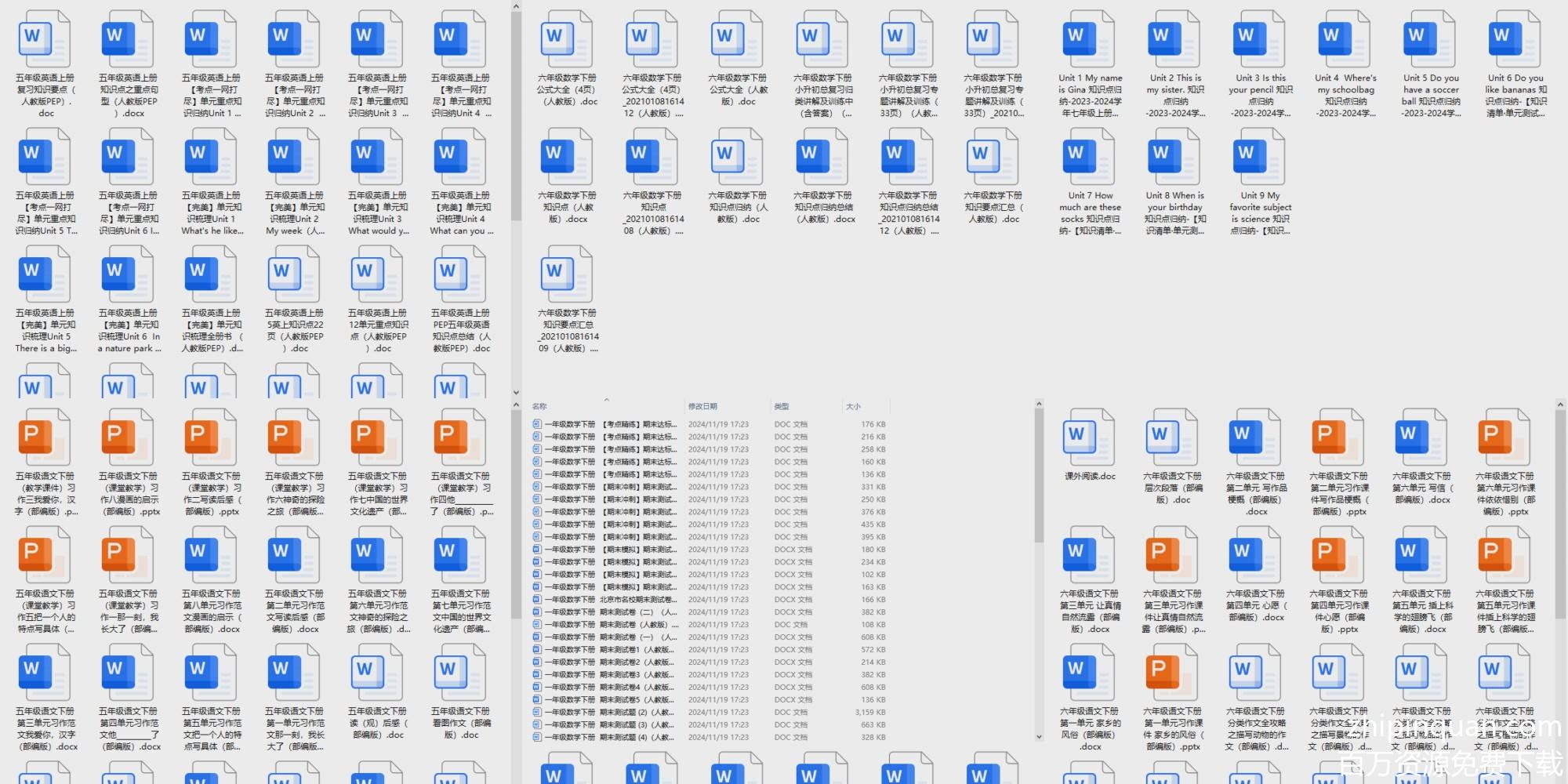Select Unit 3 'What would you' document
Screen dimensions: 1568x784
click(x=377, y=157)
